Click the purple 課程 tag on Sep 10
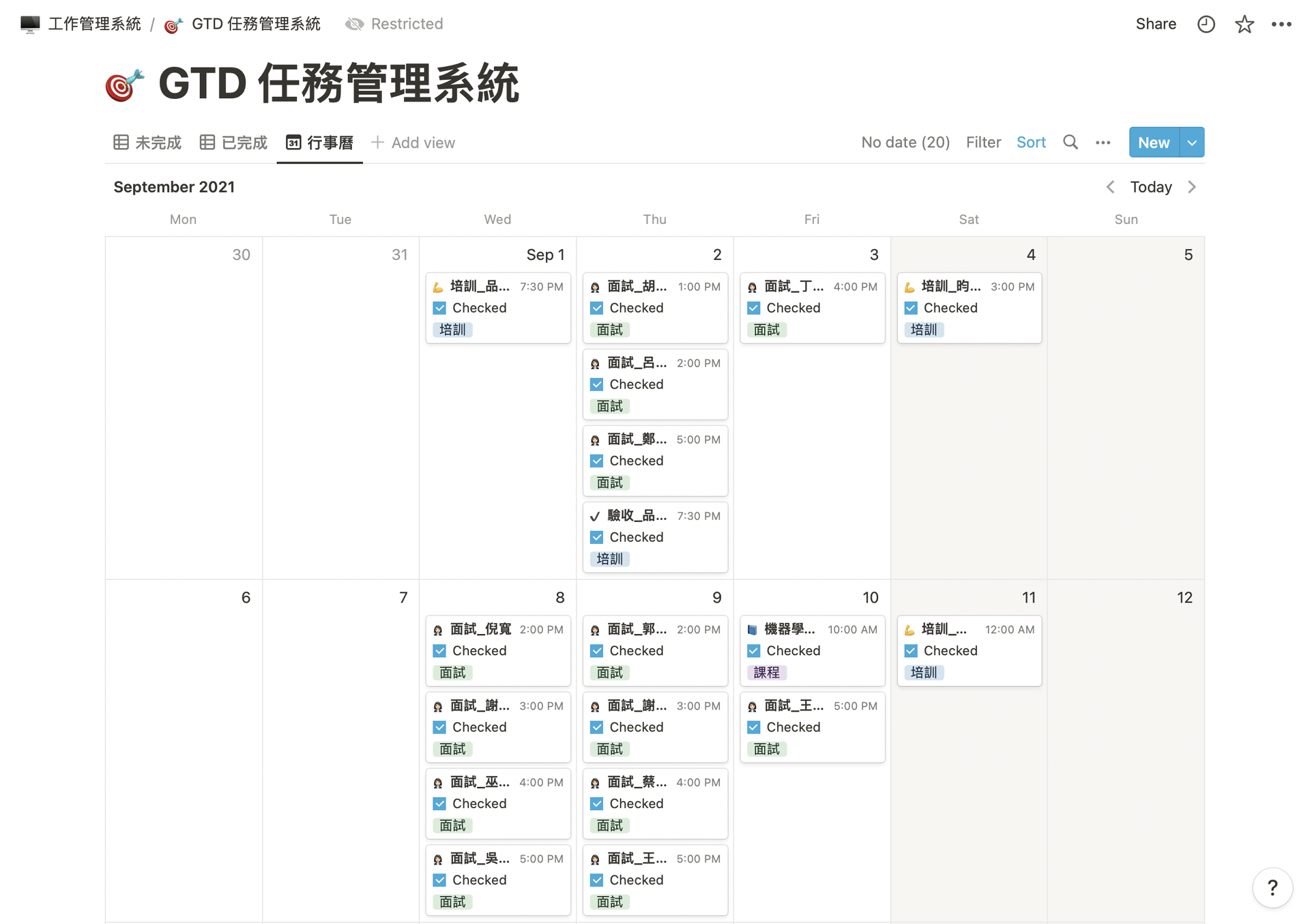The image size is (1310, 924). point(766,673)
